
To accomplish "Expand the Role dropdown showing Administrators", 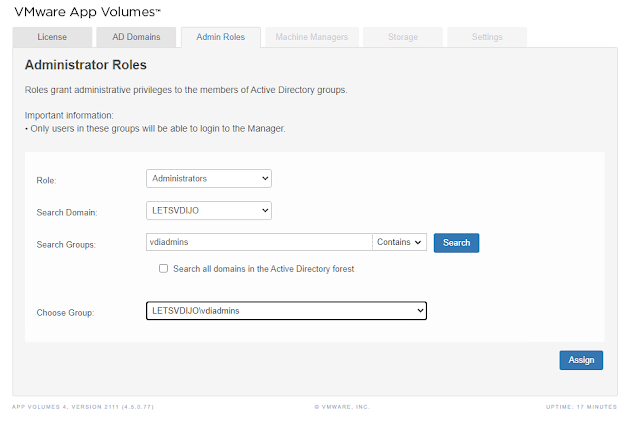I will tap(209, 179).
